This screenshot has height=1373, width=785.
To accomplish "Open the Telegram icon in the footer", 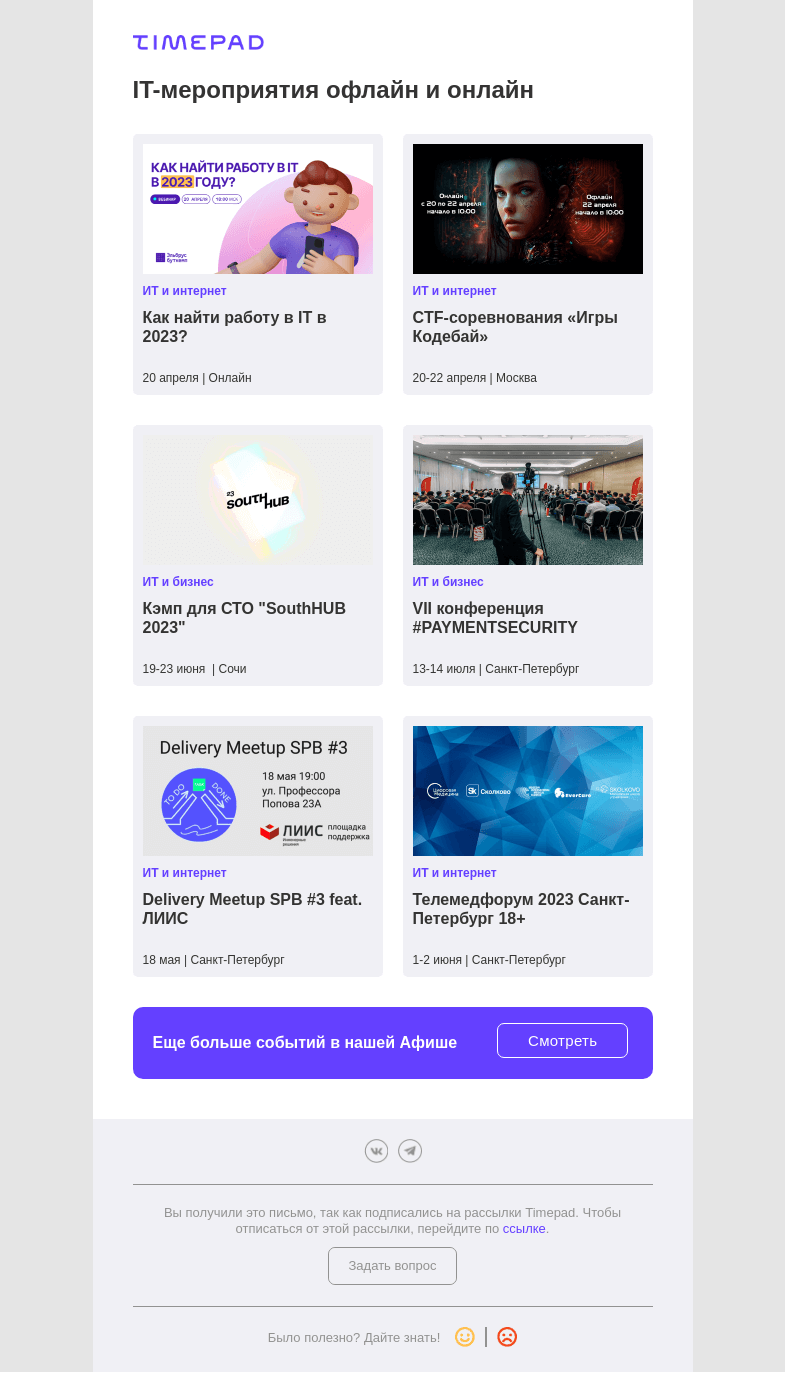I will pos(410,1151).
